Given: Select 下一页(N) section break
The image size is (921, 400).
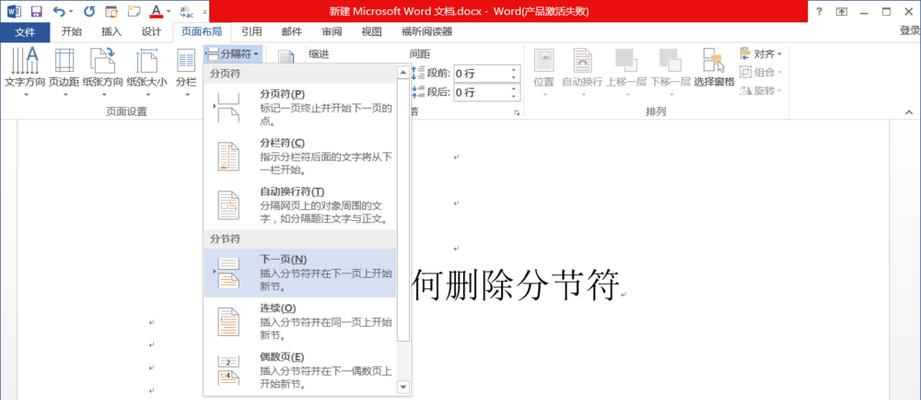Looking at the screenshot, I should [x=300, y=273].
